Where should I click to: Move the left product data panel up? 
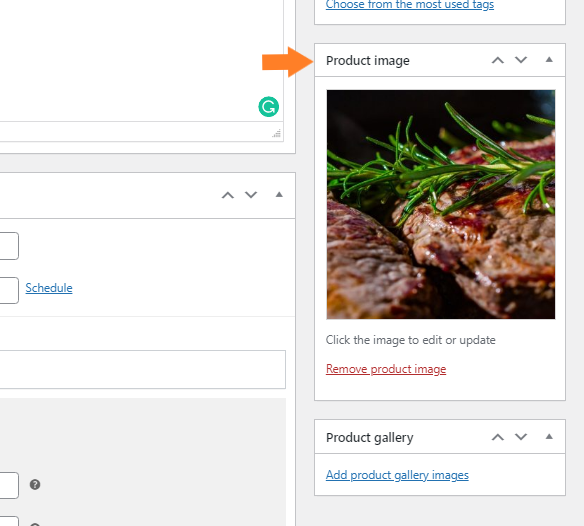point(228,195)
